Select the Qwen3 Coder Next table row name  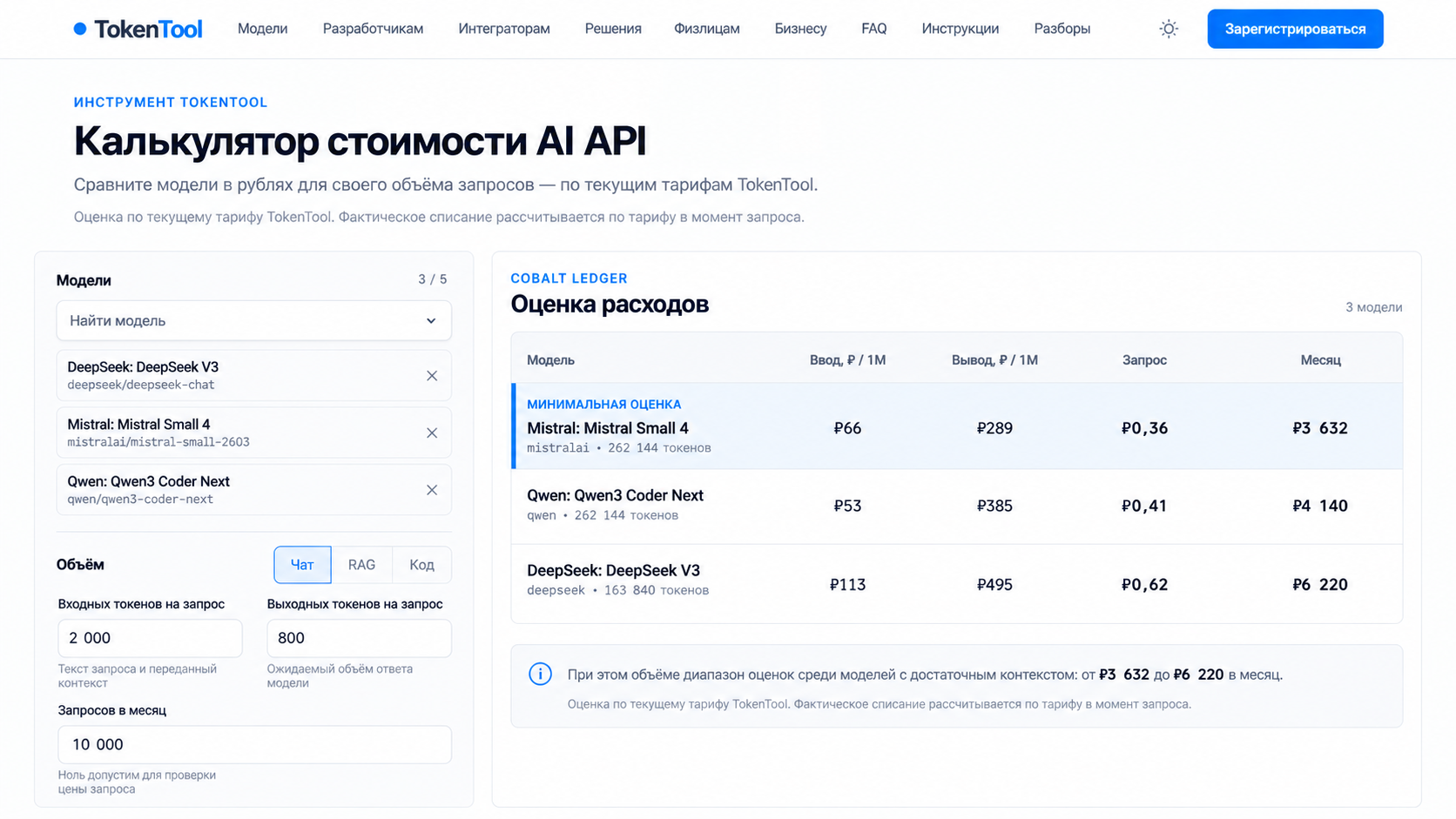[615, 495]
